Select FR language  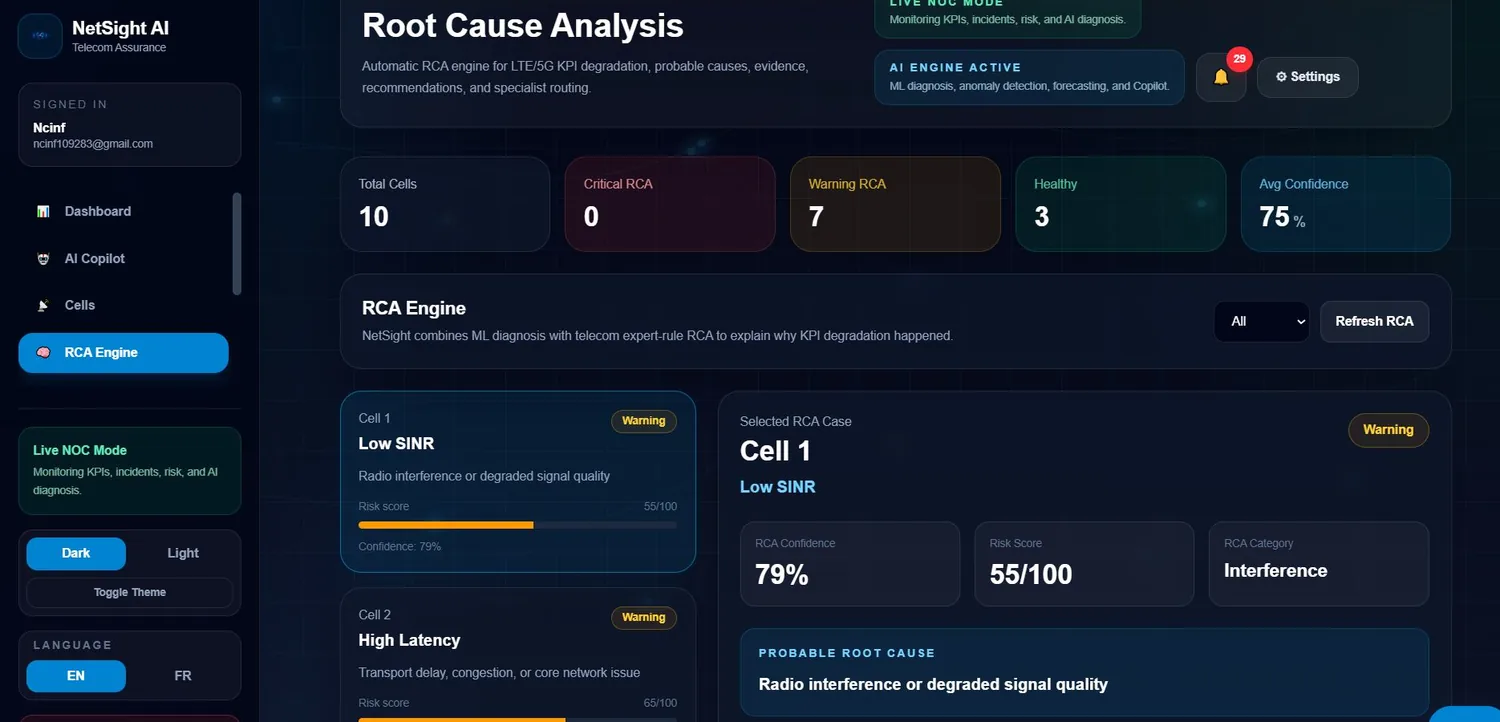click(x=183, y=676)
